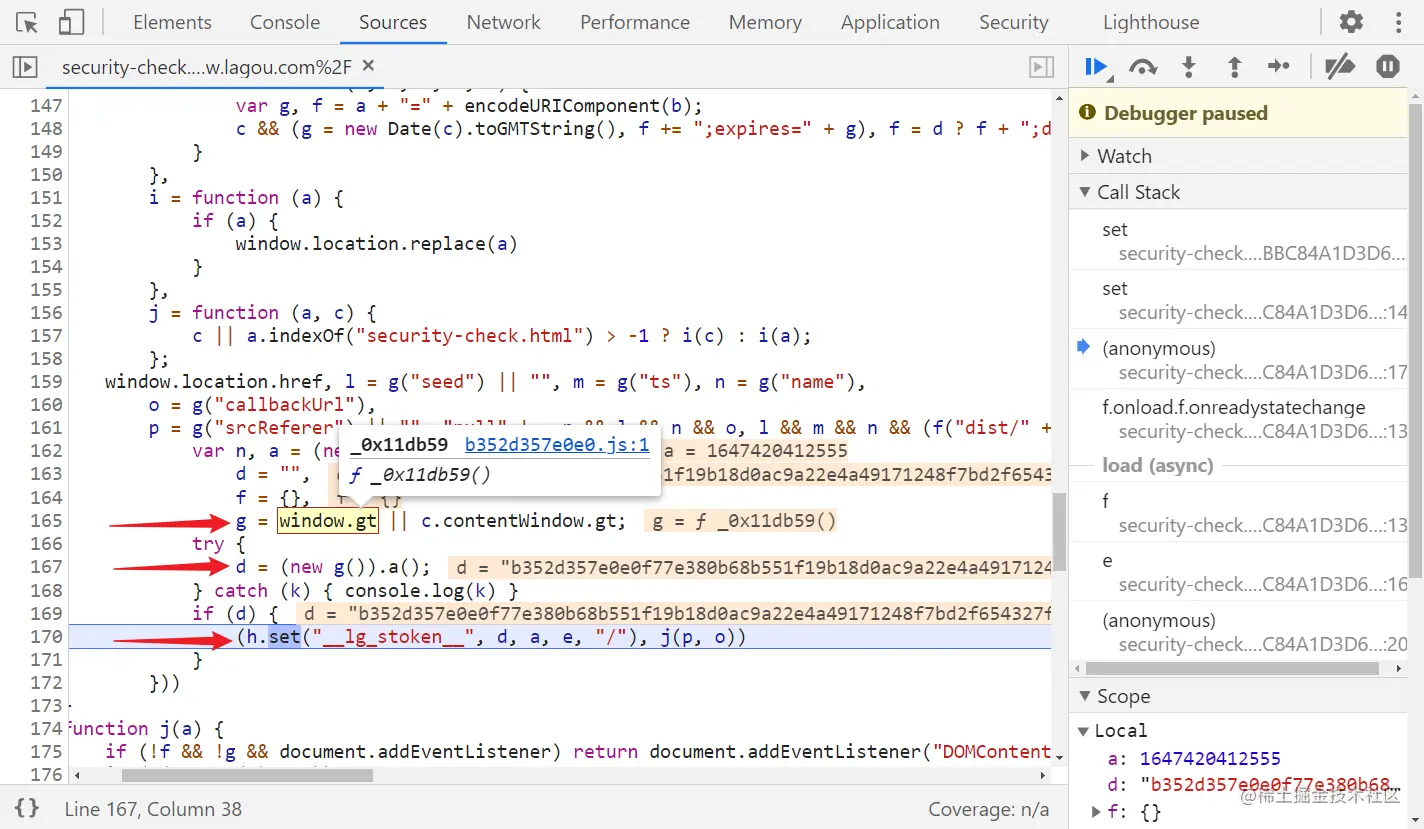
Task: Open the Network tab
Action: tap(504, 22)
